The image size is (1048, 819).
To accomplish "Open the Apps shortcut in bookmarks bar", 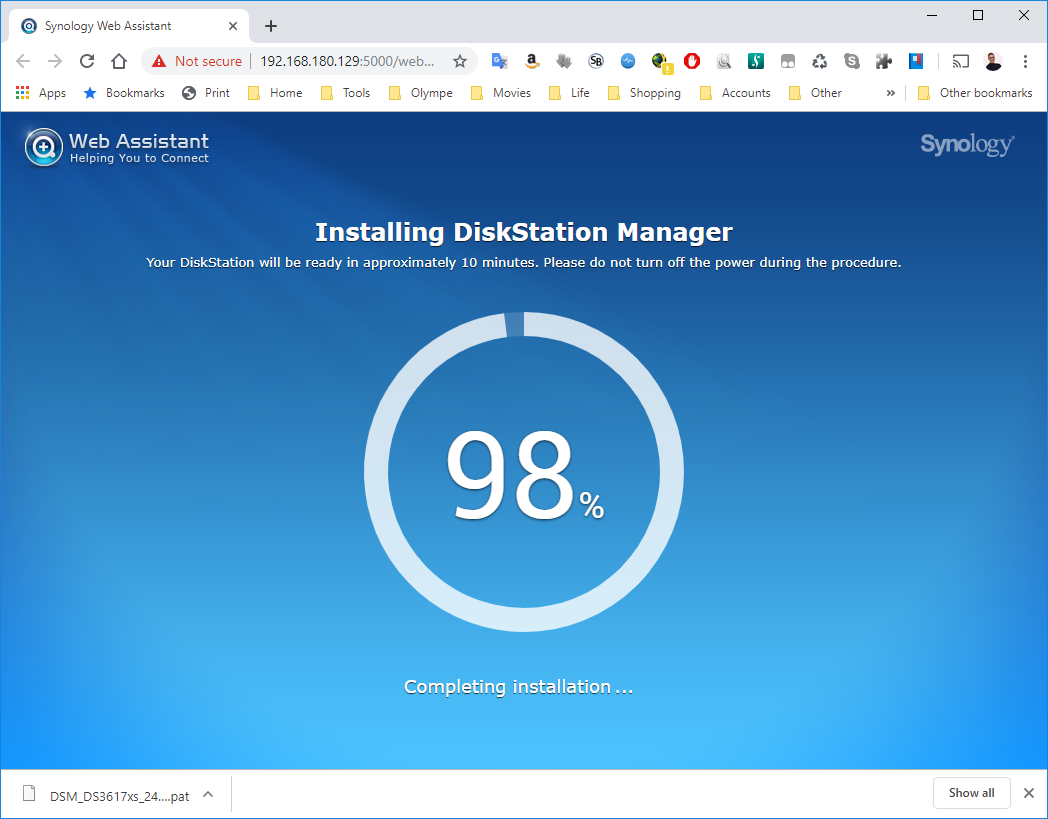I will click(41, 93).
